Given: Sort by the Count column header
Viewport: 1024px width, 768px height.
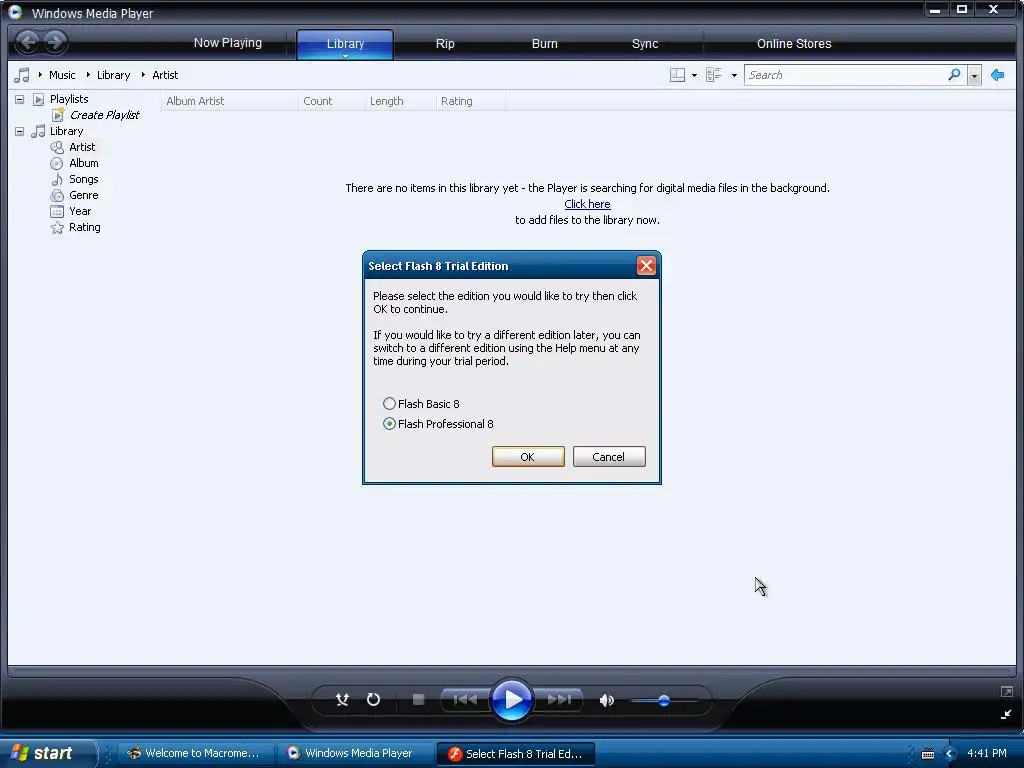Looking at the screenshot, I should click(x=332, y=101).
